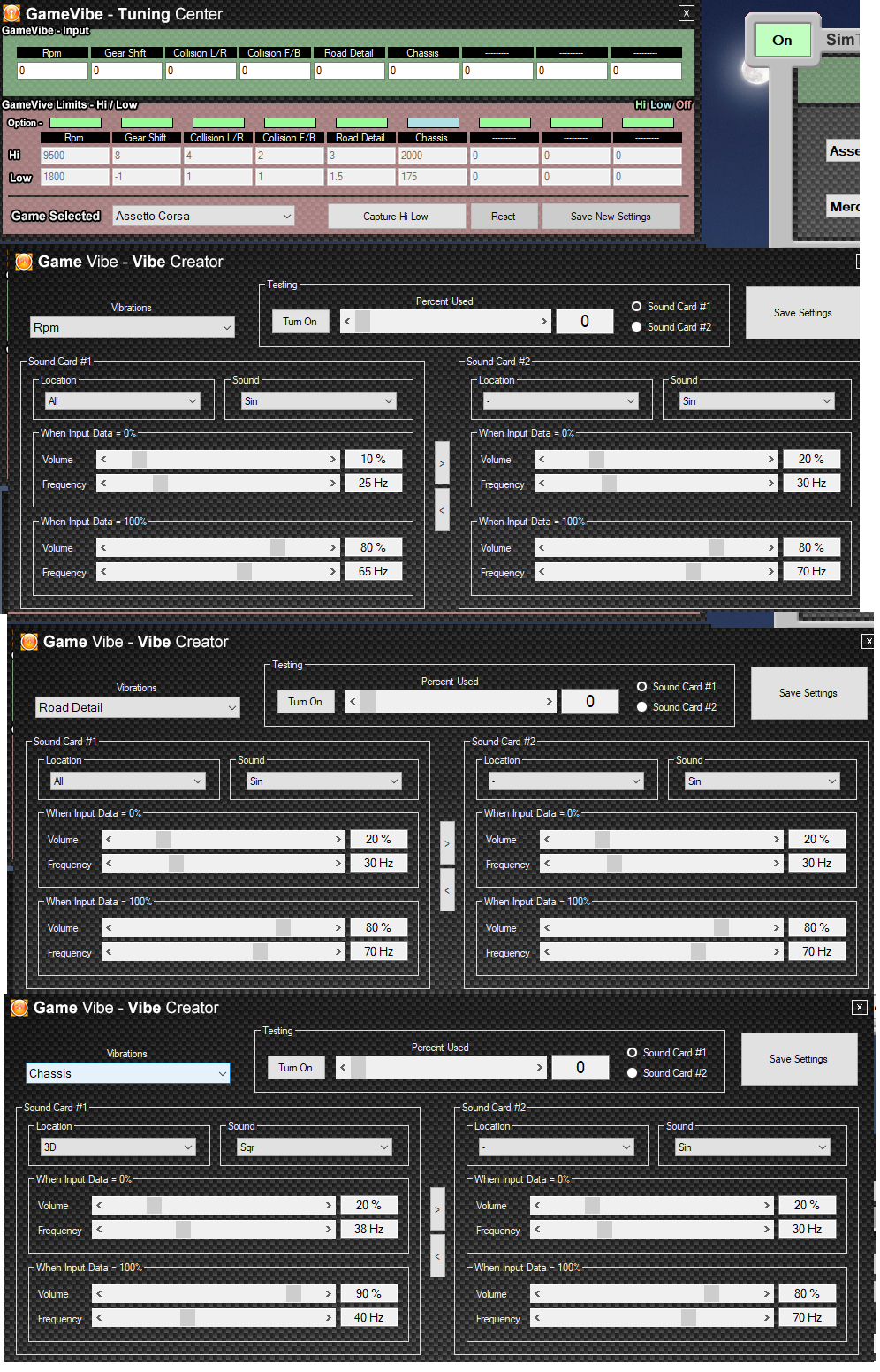880x1372 pixels.
Task: Open the Assetto Corsa game selection dropdown
Action: [x=203, y=216]
